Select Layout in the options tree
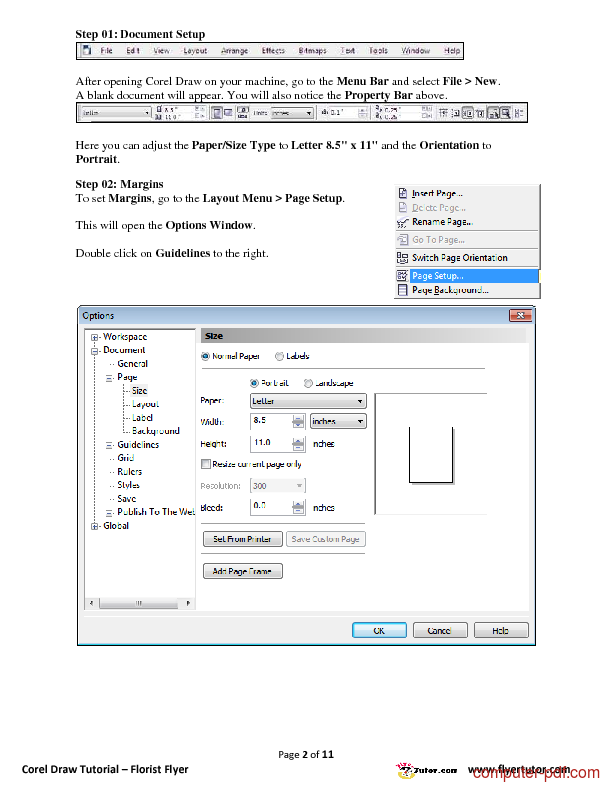 [x=145, y=404]
